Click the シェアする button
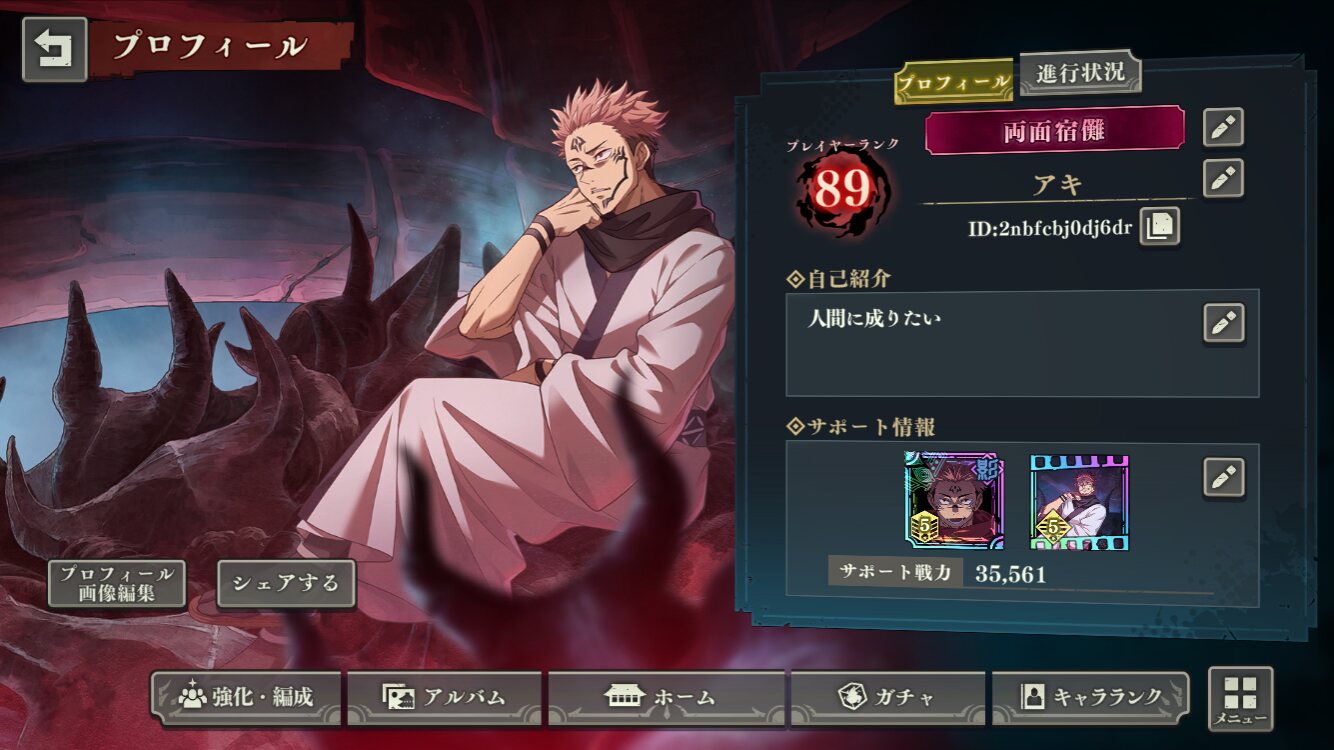The image size is (1334, 750). tap(286, 583)
